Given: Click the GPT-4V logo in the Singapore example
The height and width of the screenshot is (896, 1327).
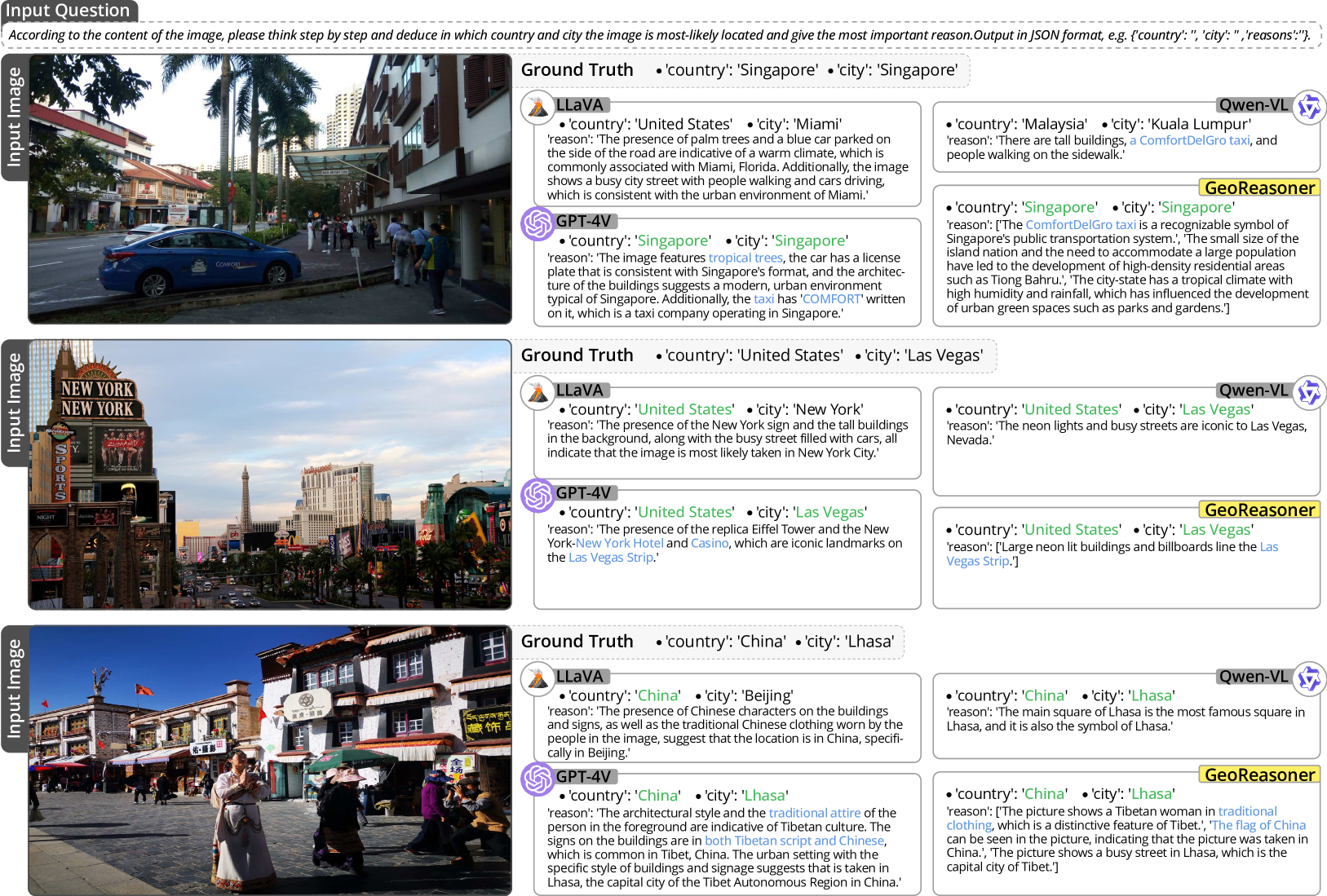Looking at the screenshot, I should tap(538, 223).
